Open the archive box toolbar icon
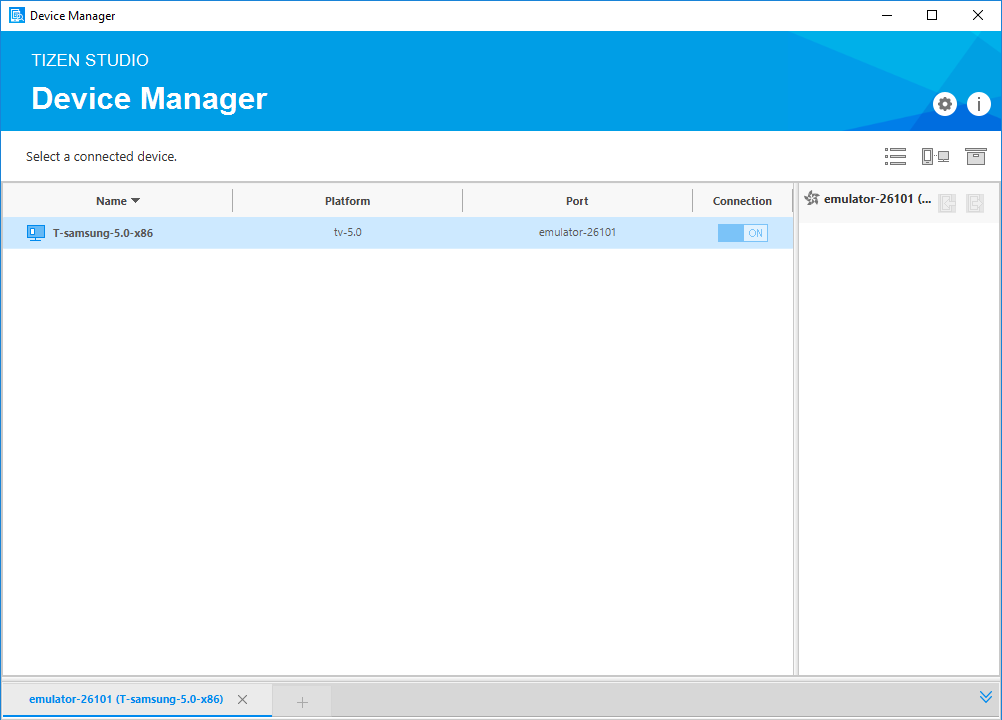1002x720 pixels. pos(975,157)
